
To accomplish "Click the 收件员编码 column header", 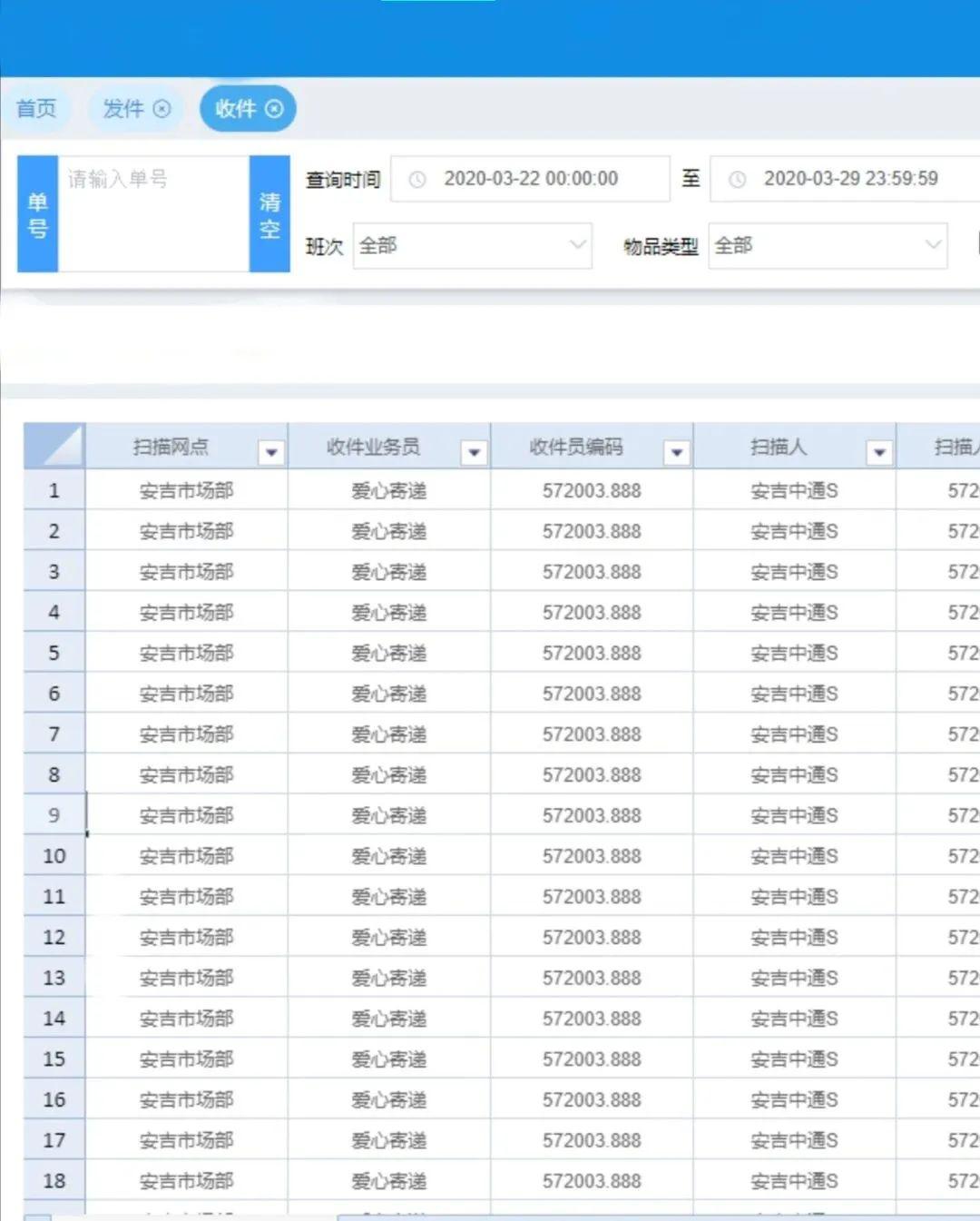I will pyautogui.click(x=592, y=446).
